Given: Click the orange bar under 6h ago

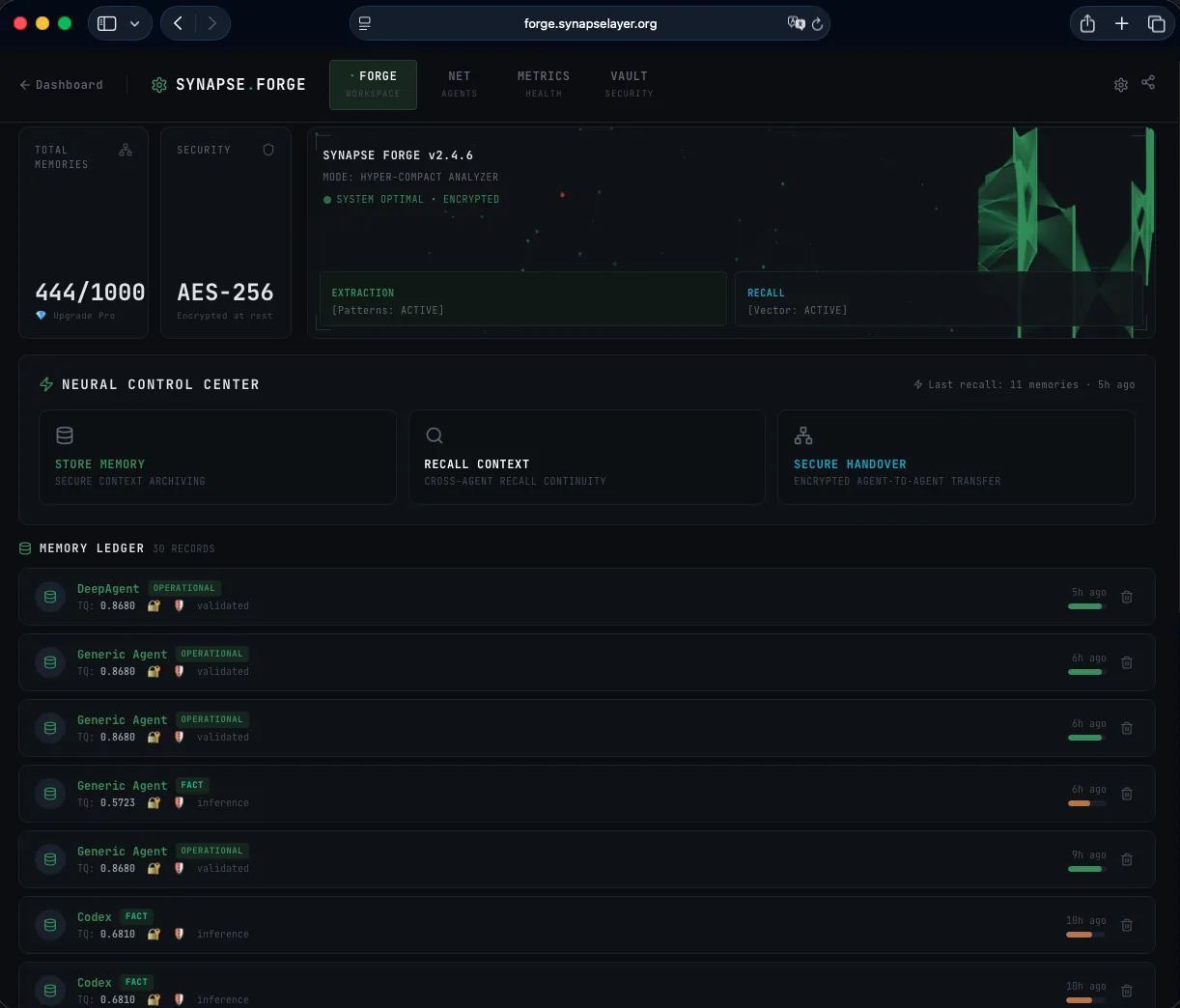Looking at the screenshot, I should click(1087, 803).
